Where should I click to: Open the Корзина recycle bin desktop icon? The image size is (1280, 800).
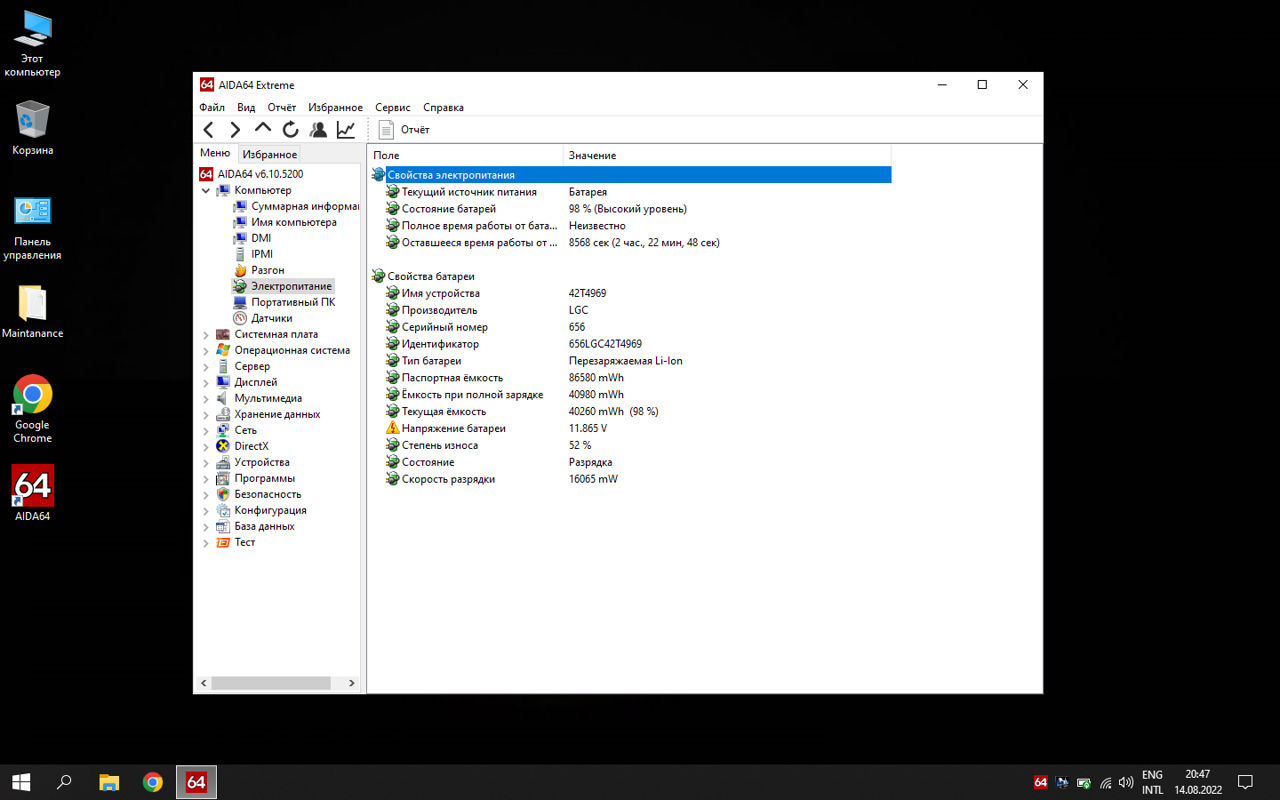pos(32,128)
